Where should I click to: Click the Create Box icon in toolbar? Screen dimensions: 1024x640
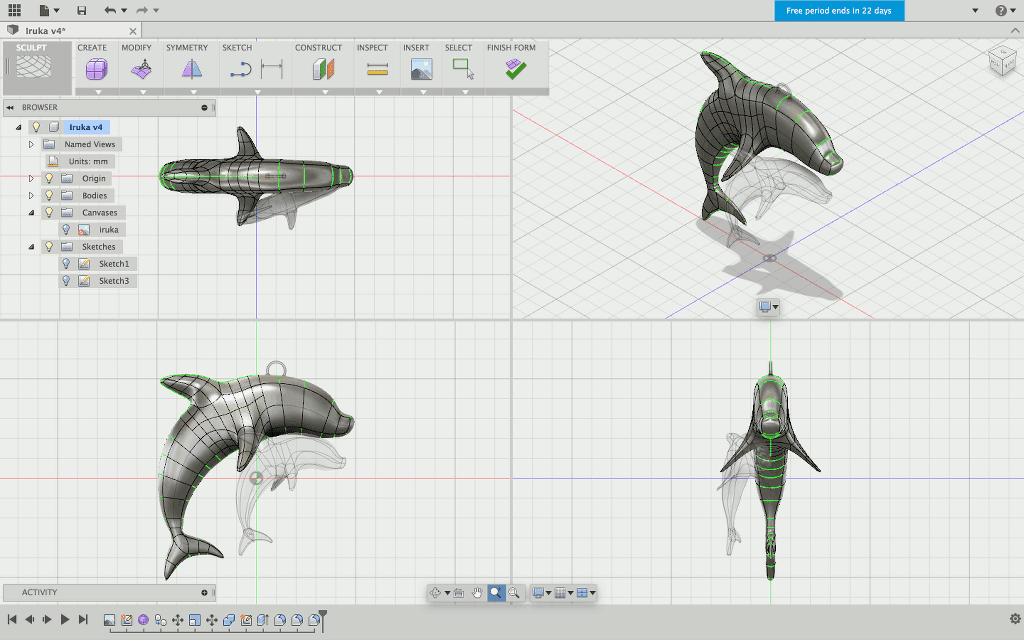point(96,69)
